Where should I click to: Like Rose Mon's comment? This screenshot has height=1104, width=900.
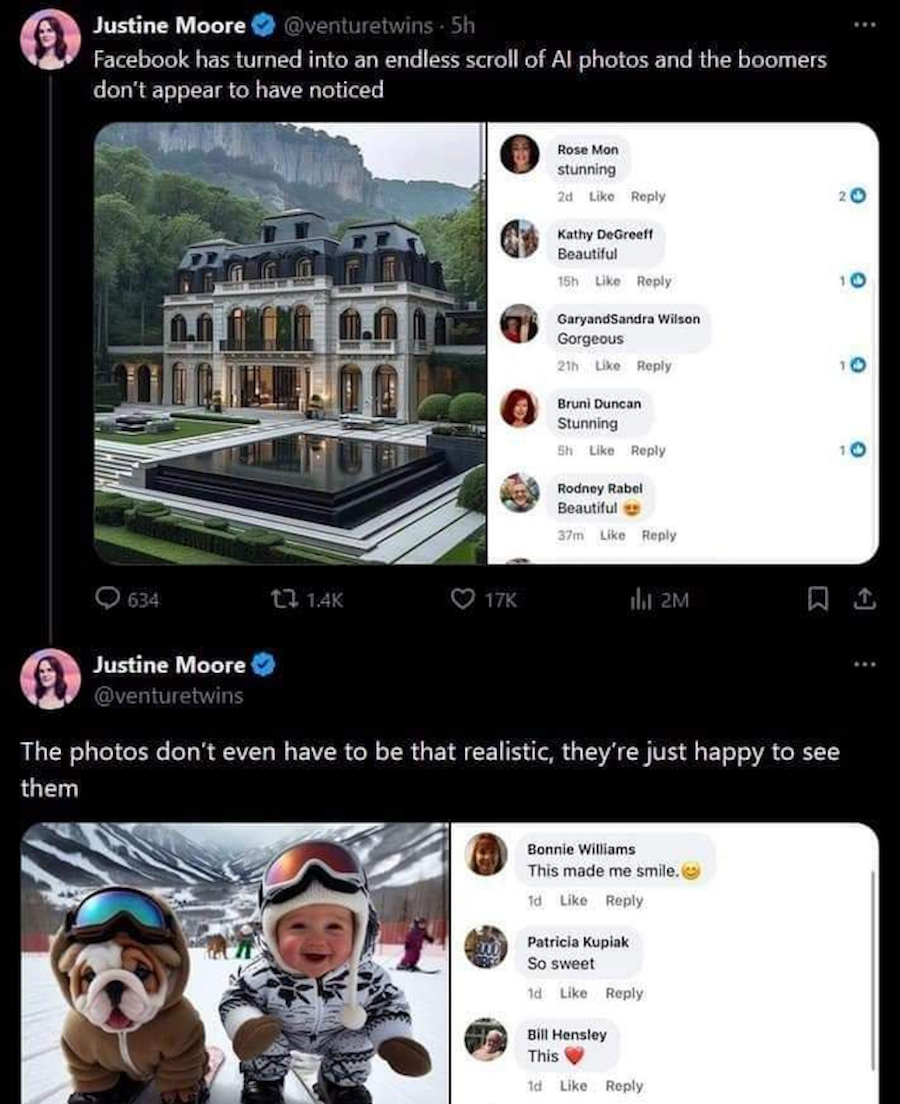[601, 197]
